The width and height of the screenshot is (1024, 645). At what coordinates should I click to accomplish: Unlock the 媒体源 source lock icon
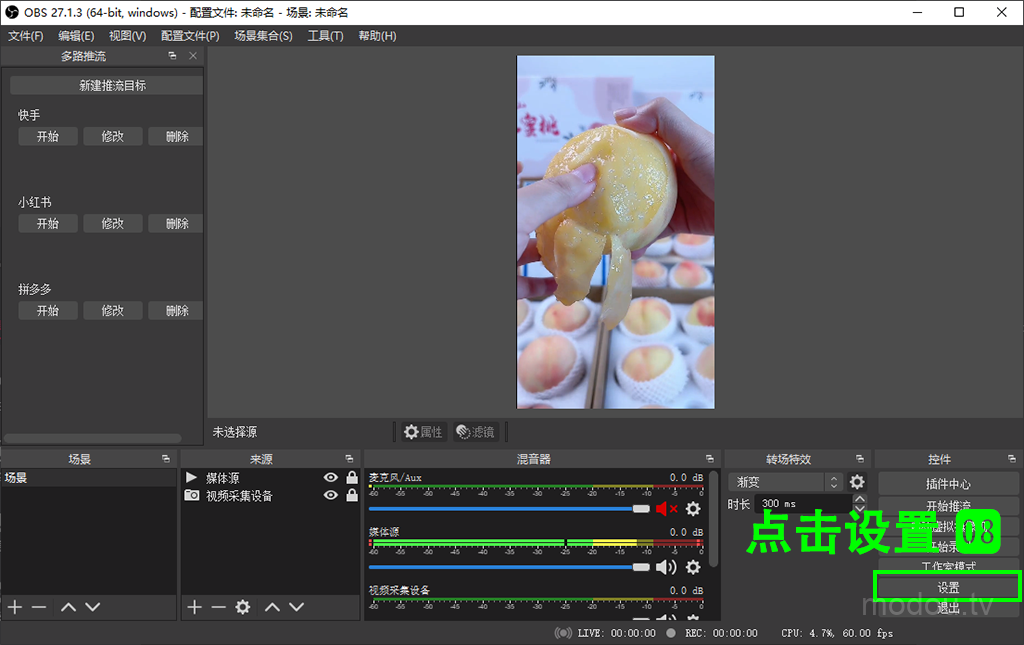point(352,478)
